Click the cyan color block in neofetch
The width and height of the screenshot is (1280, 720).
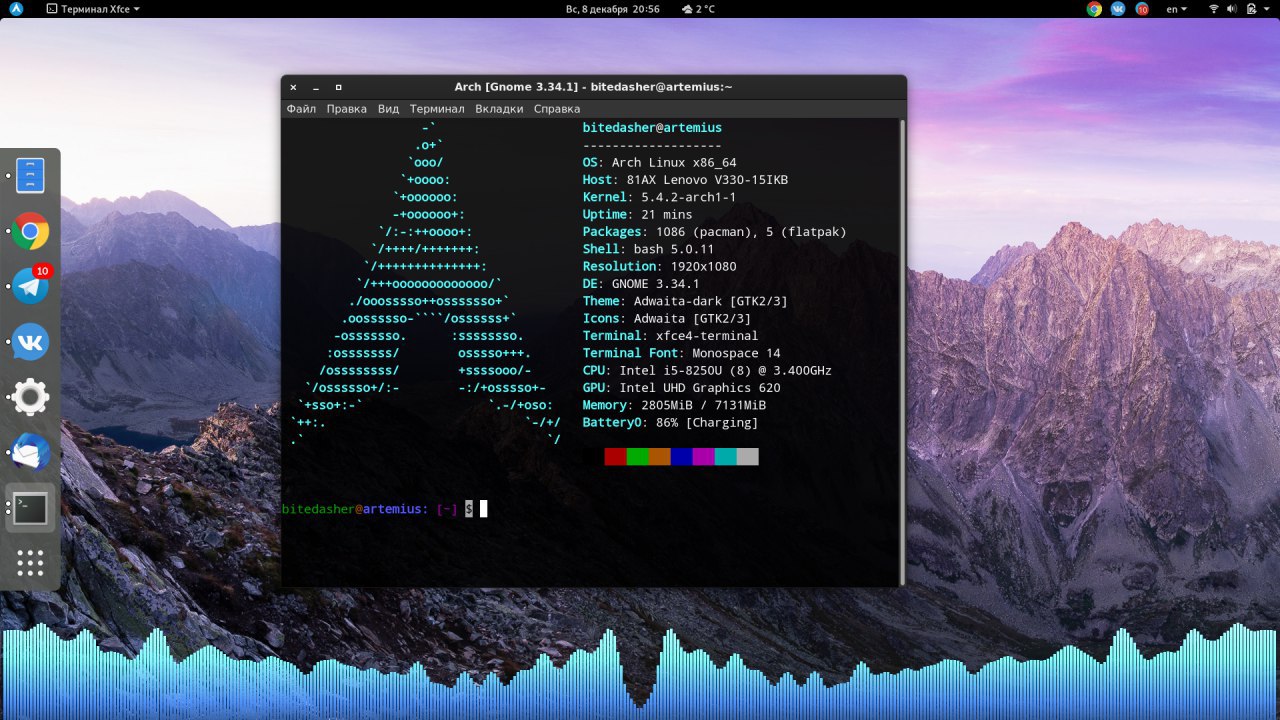(x=725, y=457)
